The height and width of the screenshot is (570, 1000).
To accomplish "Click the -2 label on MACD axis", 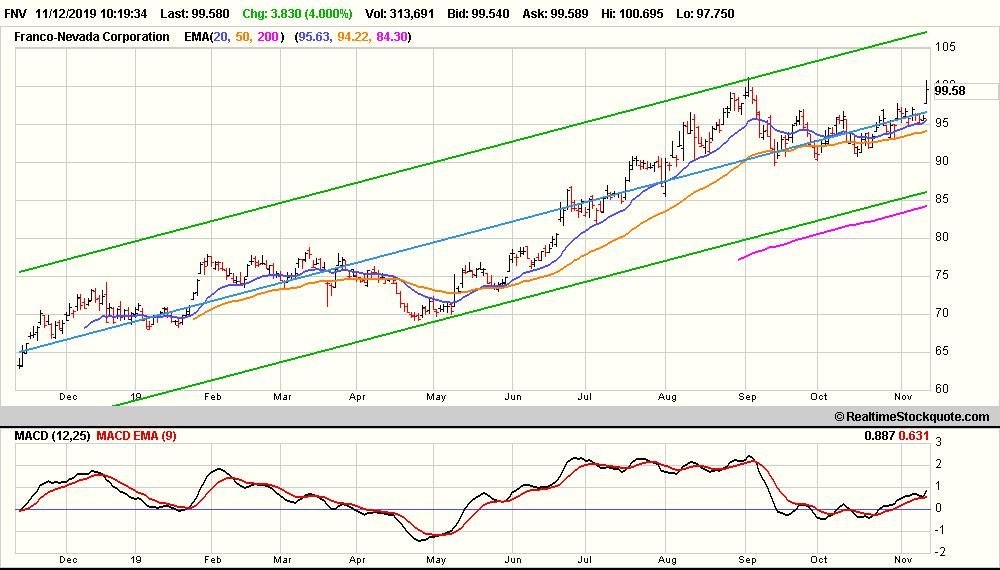I will pyautogui.click(x=939, y=552).
